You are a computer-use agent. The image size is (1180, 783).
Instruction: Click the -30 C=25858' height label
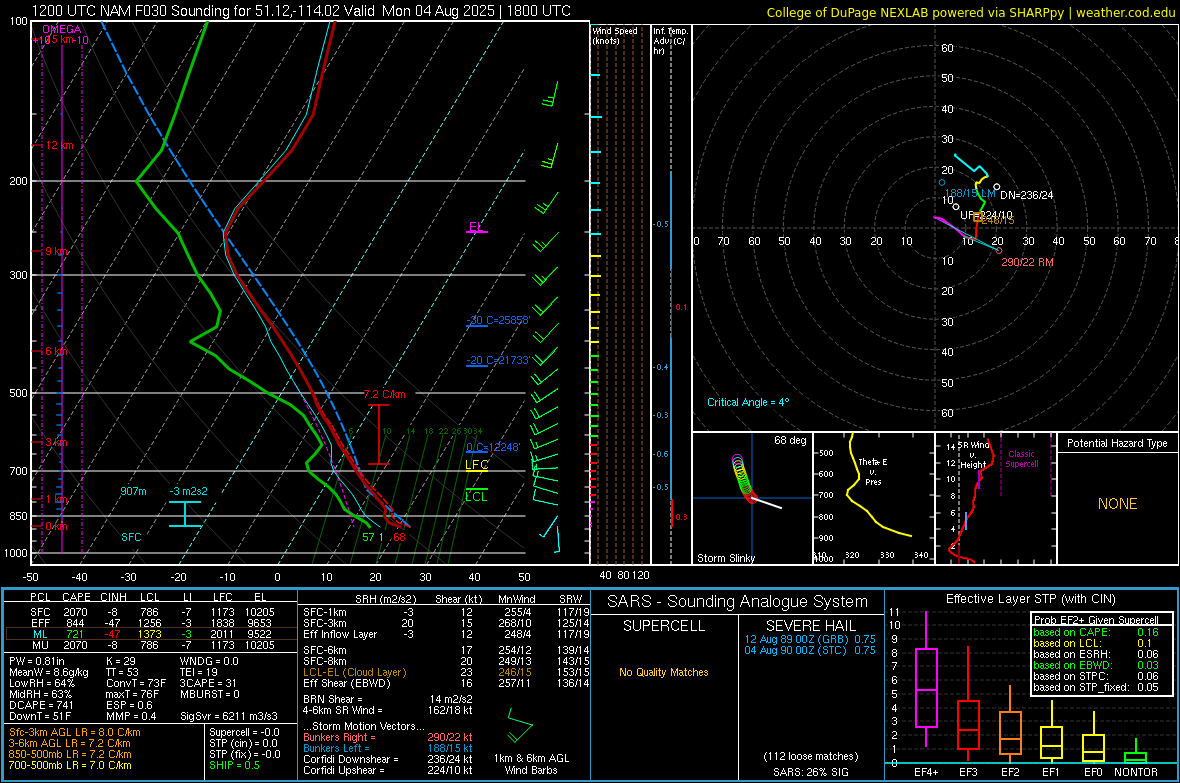(499, 320)
